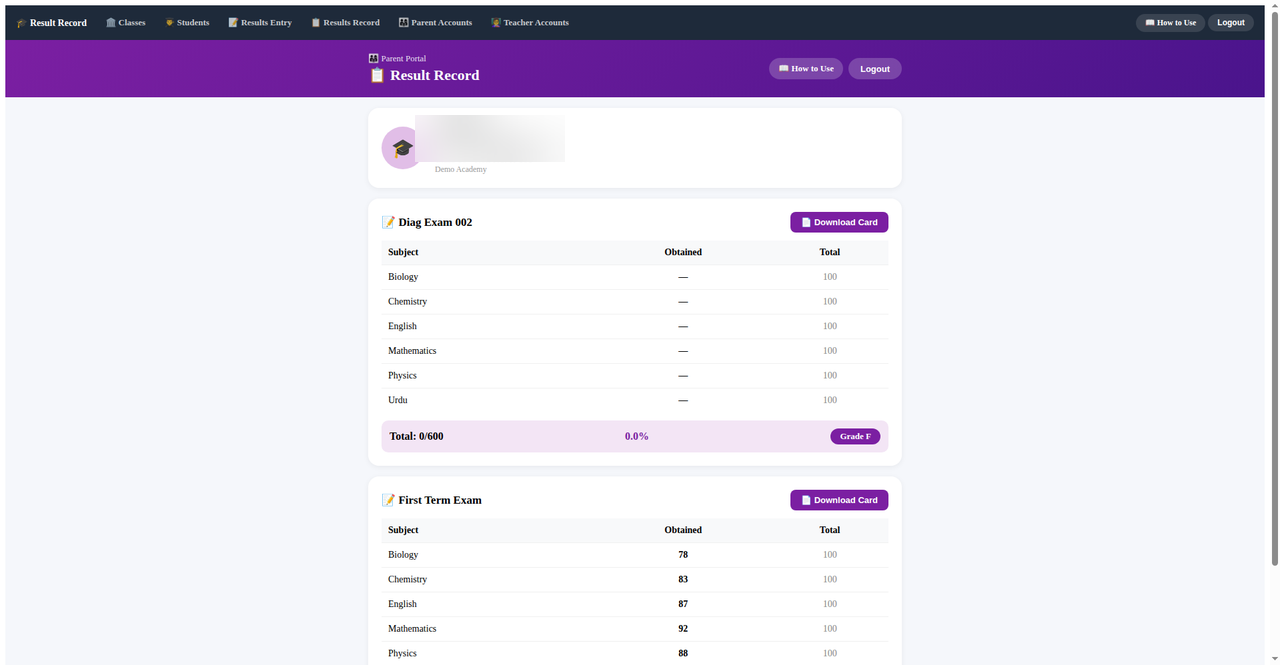Click Biology score 78 in First Term
The image size is (1280, 665).
pyautogui.click(x=683, y=555)
